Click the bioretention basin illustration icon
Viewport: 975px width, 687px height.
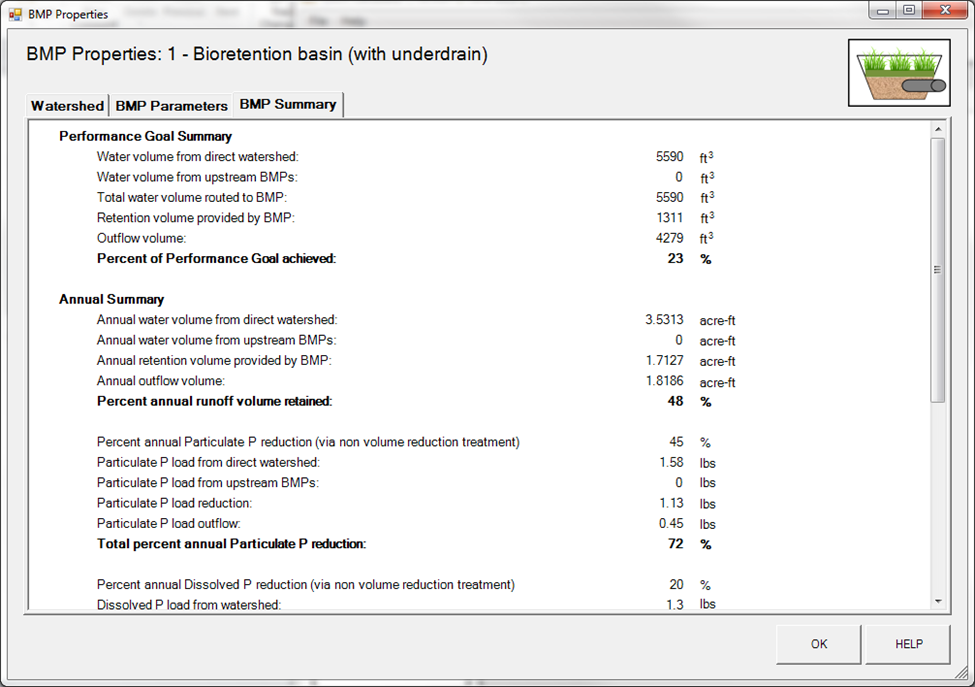[899, 73]
